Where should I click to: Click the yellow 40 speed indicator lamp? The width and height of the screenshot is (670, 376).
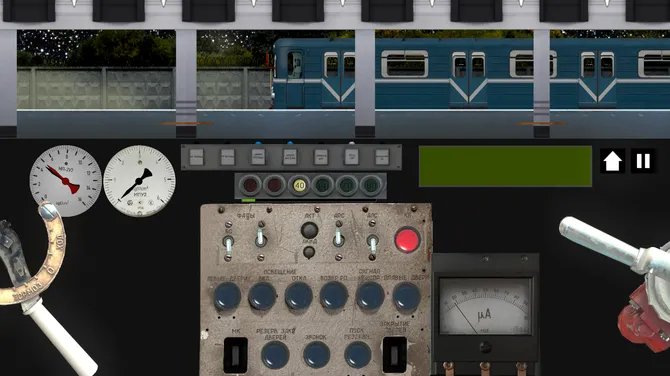(300, 186)
